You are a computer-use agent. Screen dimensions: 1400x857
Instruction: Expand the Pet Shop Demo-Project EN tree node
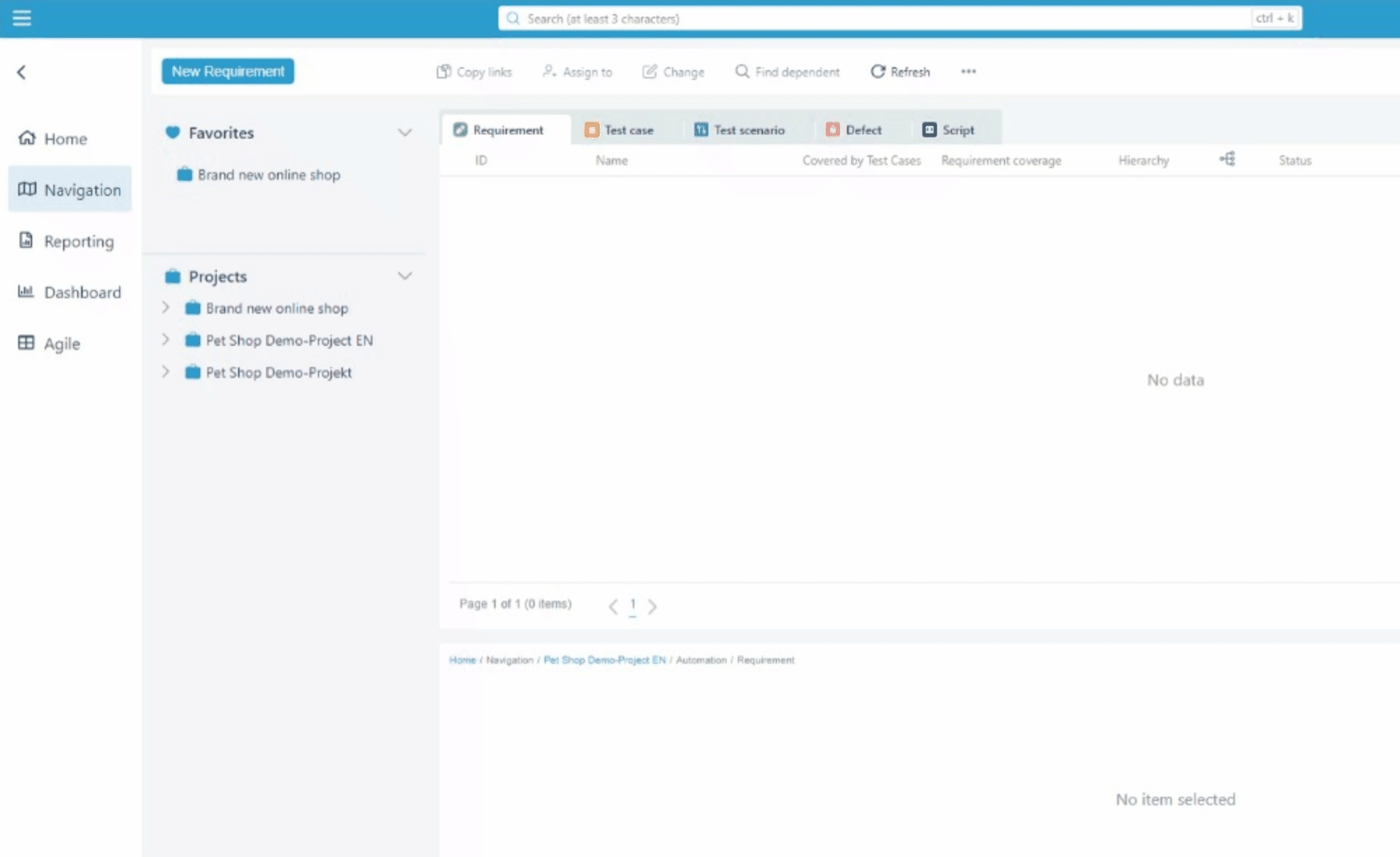[x=166, y=340]
